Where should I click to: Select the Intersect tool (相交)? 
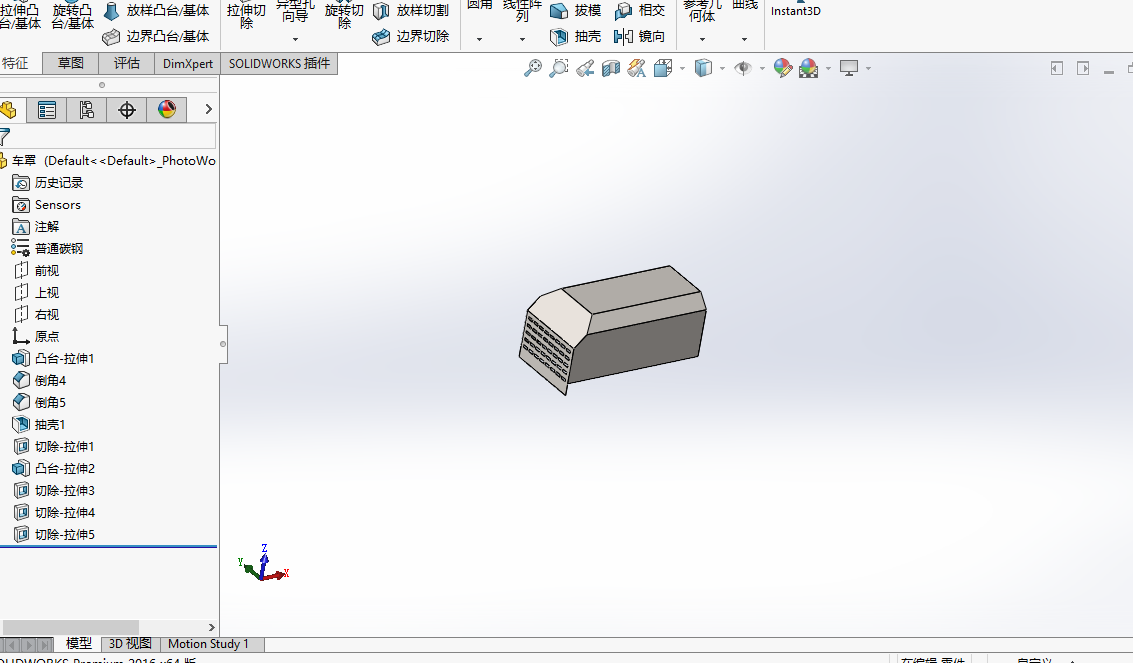click(x=639, y=11)
